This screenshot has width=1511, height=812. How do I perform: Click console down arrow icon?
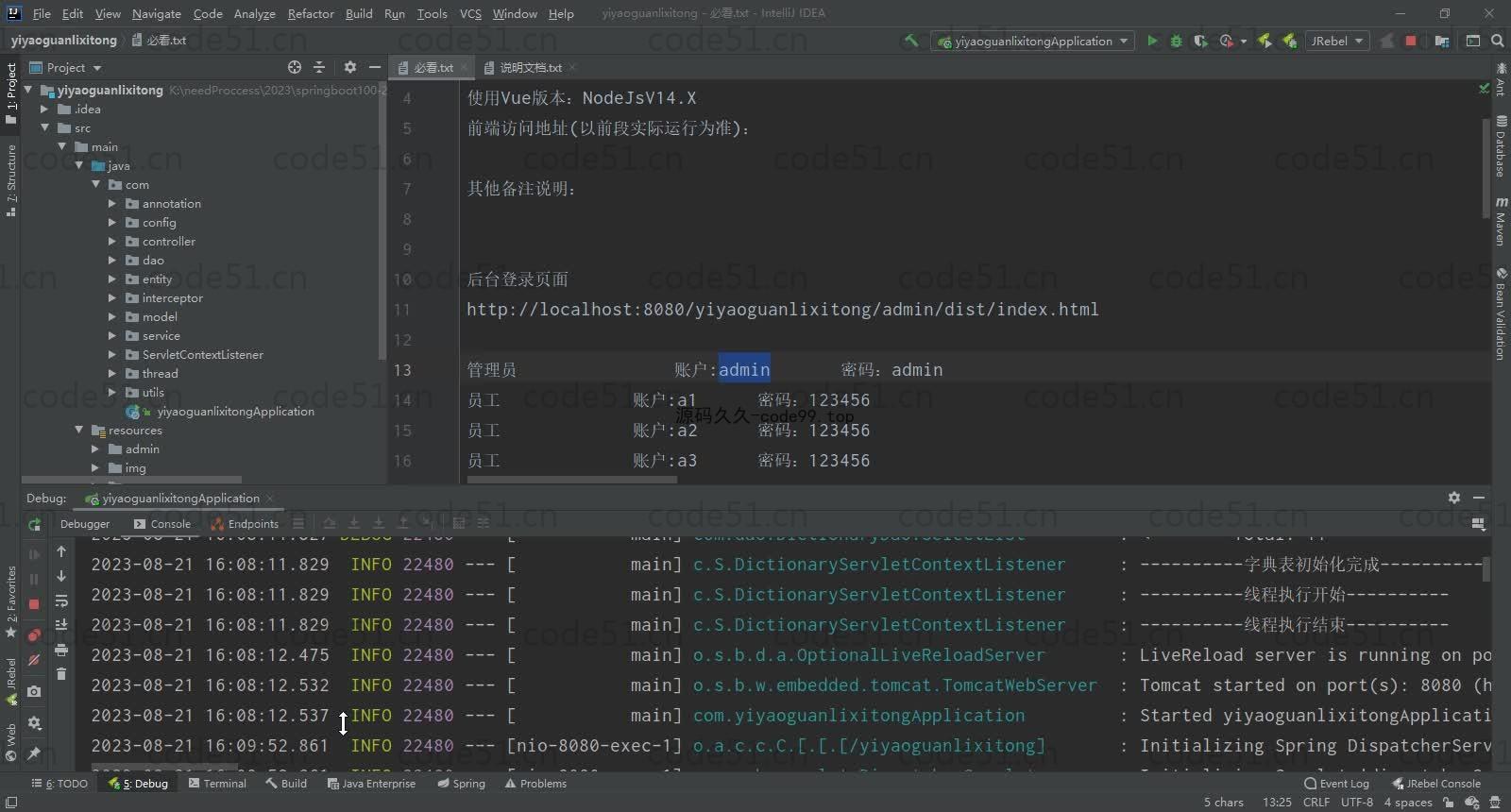(x=61, y=576)
